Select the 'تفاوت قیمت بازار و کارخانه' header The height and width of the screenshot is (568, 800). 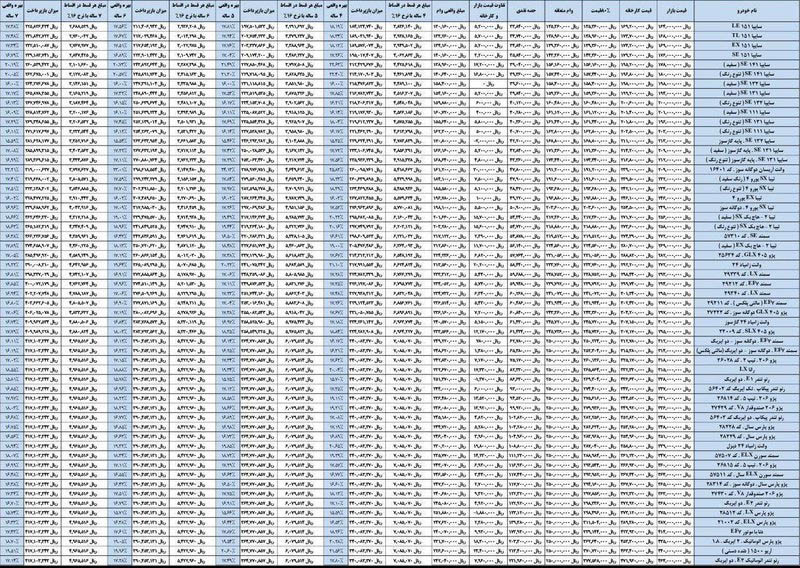pos(488,11)
